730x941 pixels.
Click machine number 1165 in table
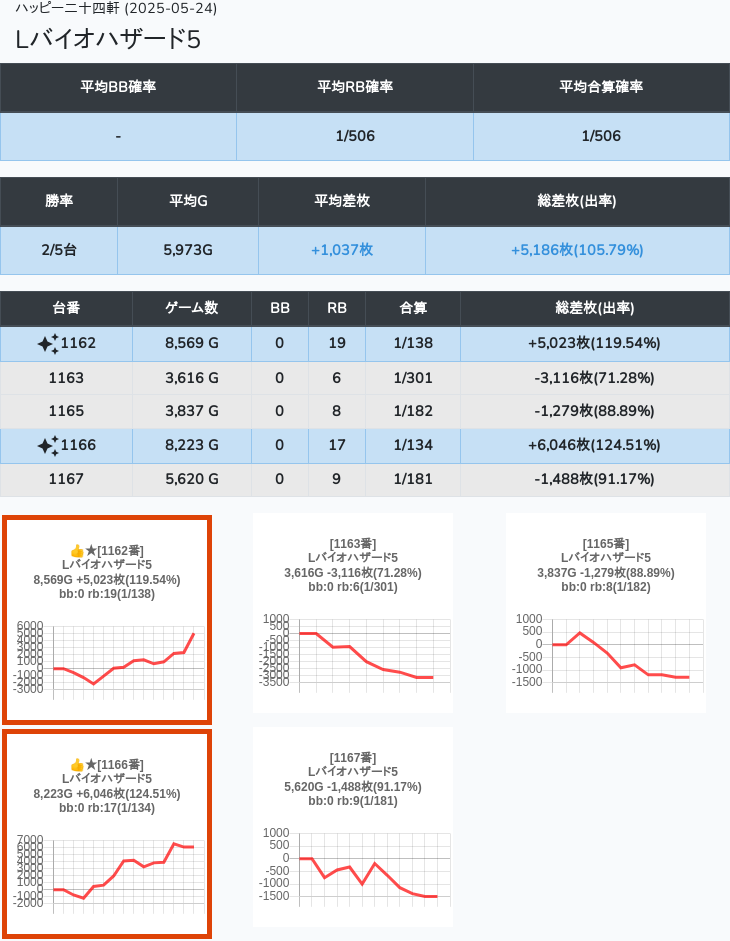[x=66, y=411]
